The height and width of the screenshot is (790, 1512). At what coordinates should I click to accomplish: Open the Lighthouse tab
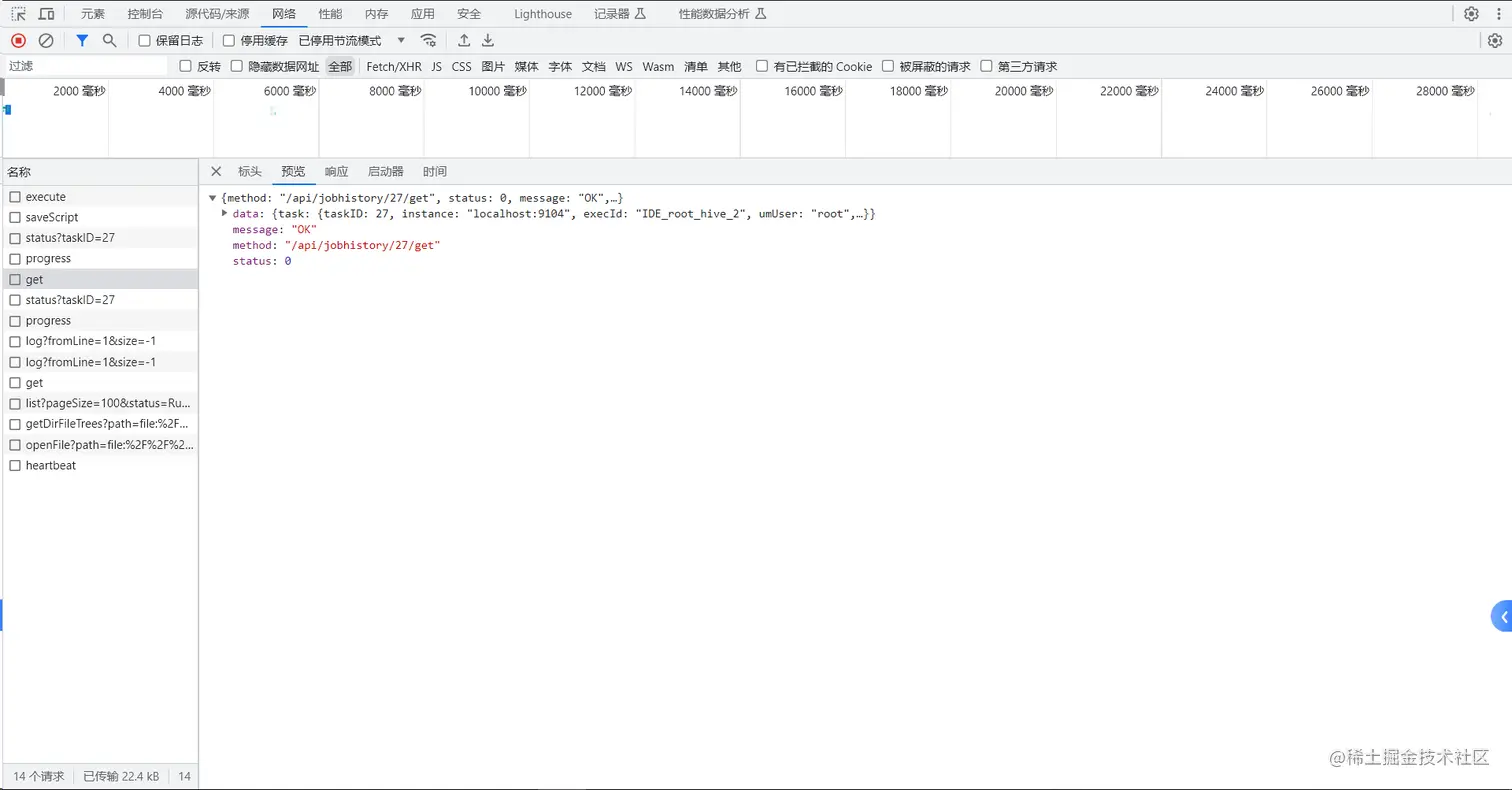543,14
